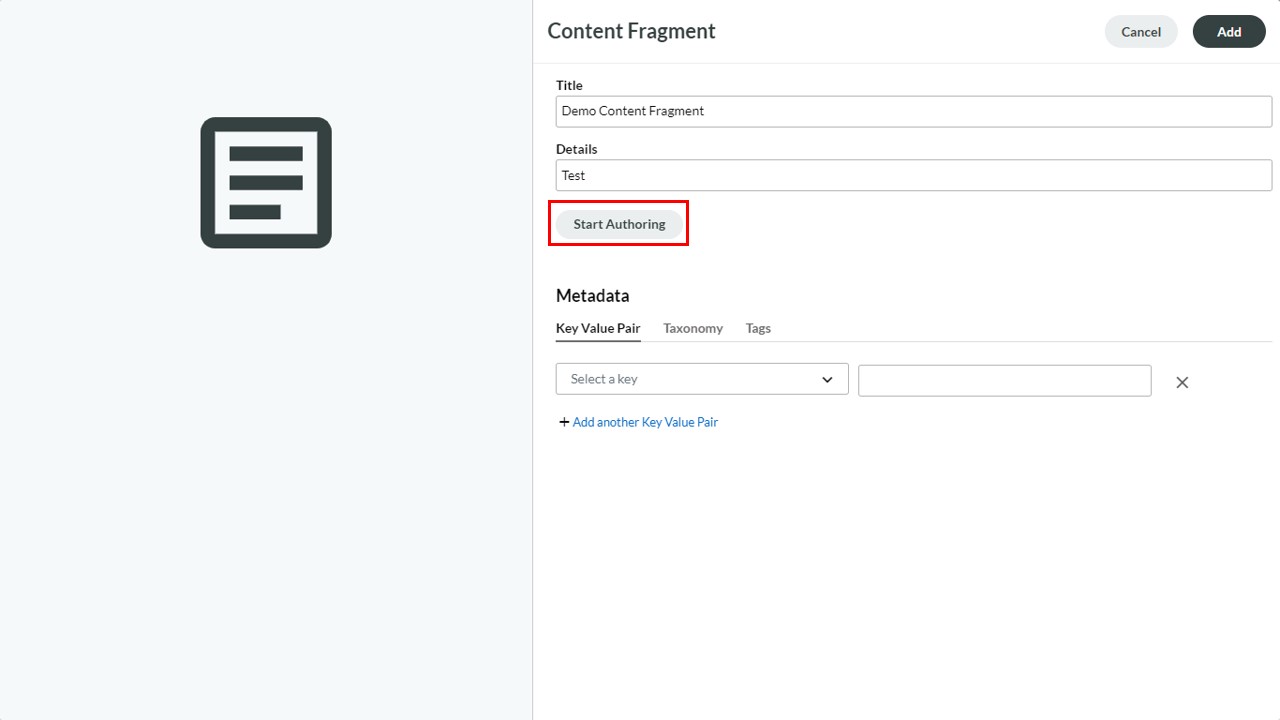The image size is (1280, 720).
Task: Click the Metadata section heading
Action: (x=593, y=296)
